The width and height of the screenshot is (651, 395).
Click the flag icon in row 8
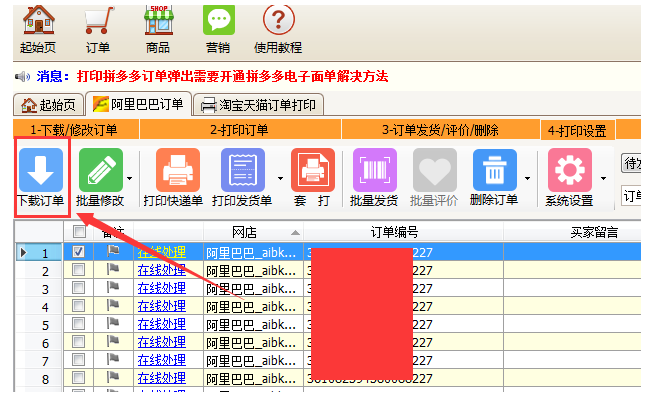point(113,378)
